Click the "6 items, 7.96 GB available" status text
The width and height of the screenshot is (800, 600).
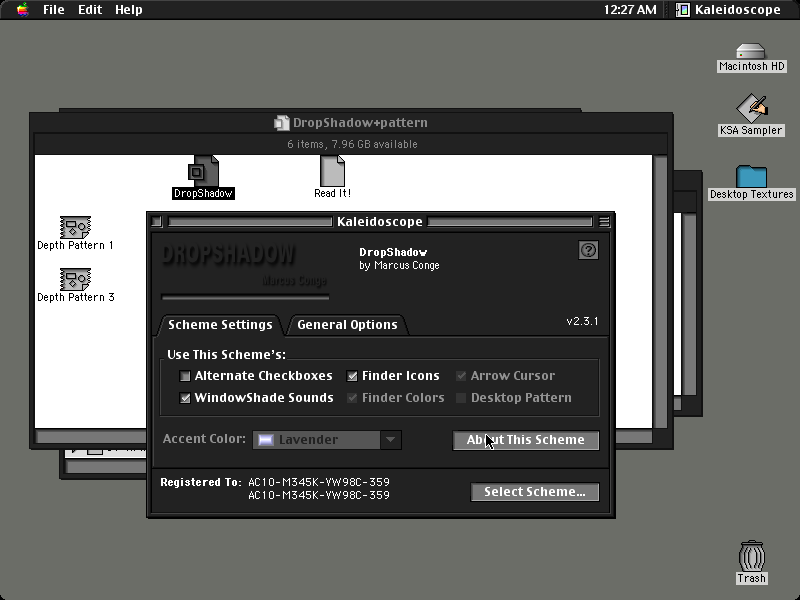(352, 144)
